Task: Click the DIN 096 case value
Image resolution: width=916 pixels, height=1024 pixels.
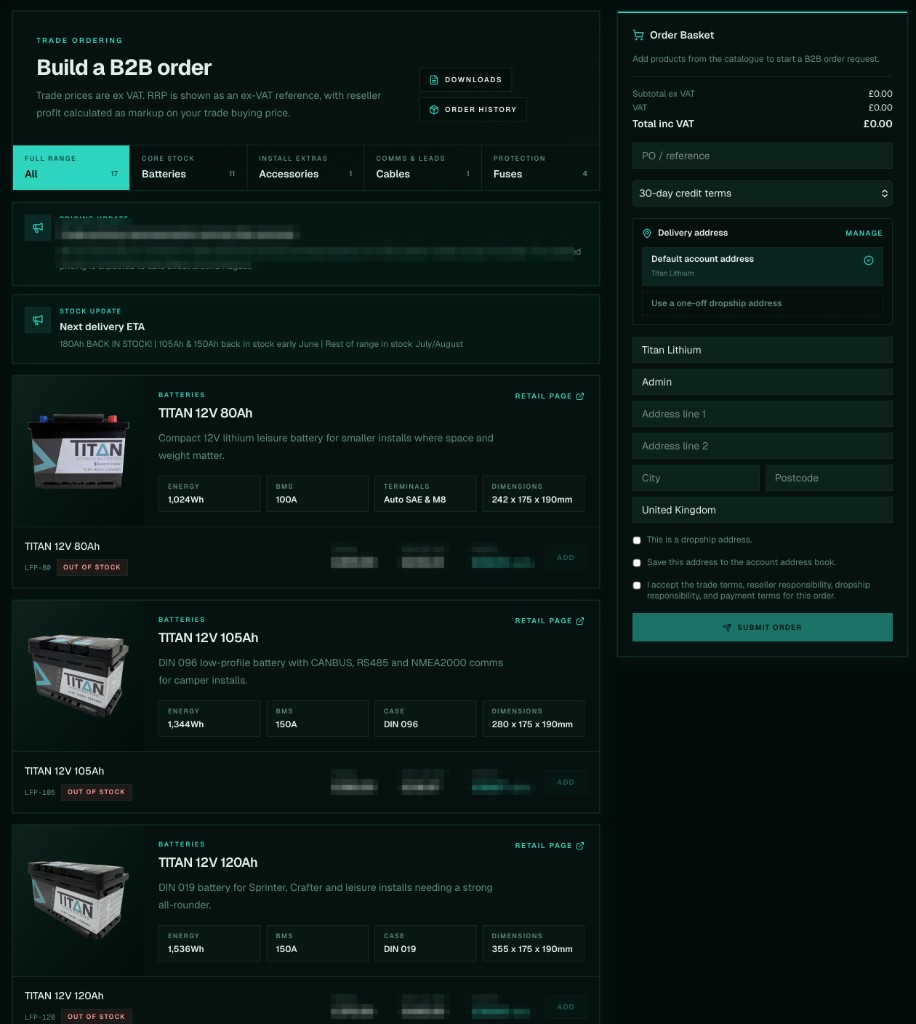Action: (401, 724)
